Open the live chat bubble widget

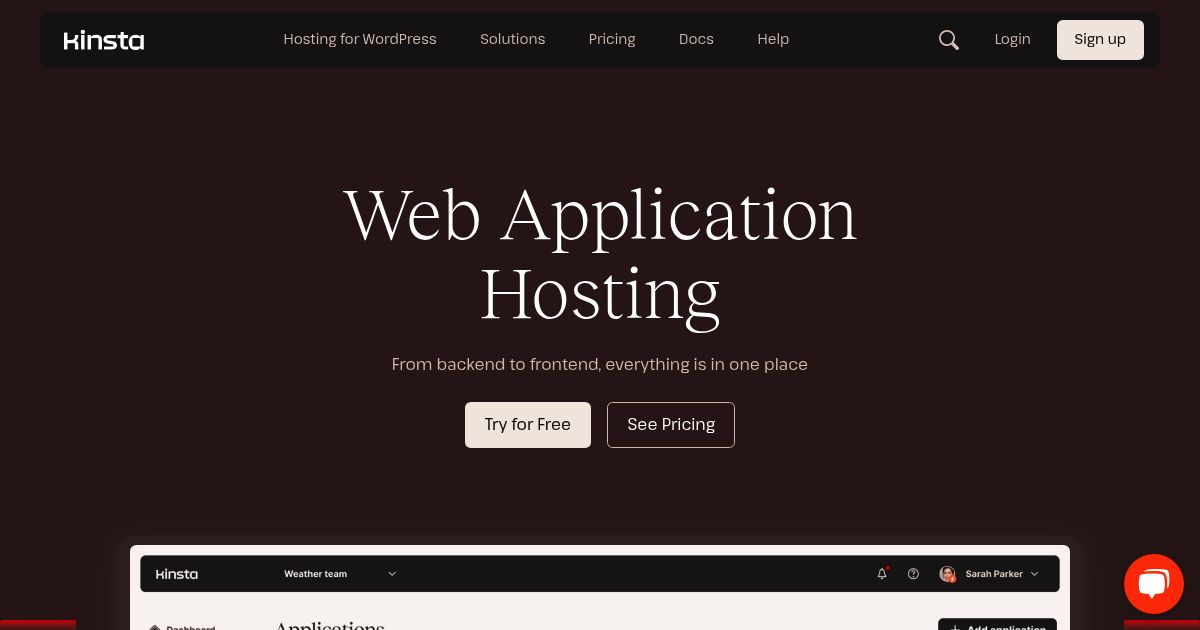pyautogui.click(x=1153, y=584)
